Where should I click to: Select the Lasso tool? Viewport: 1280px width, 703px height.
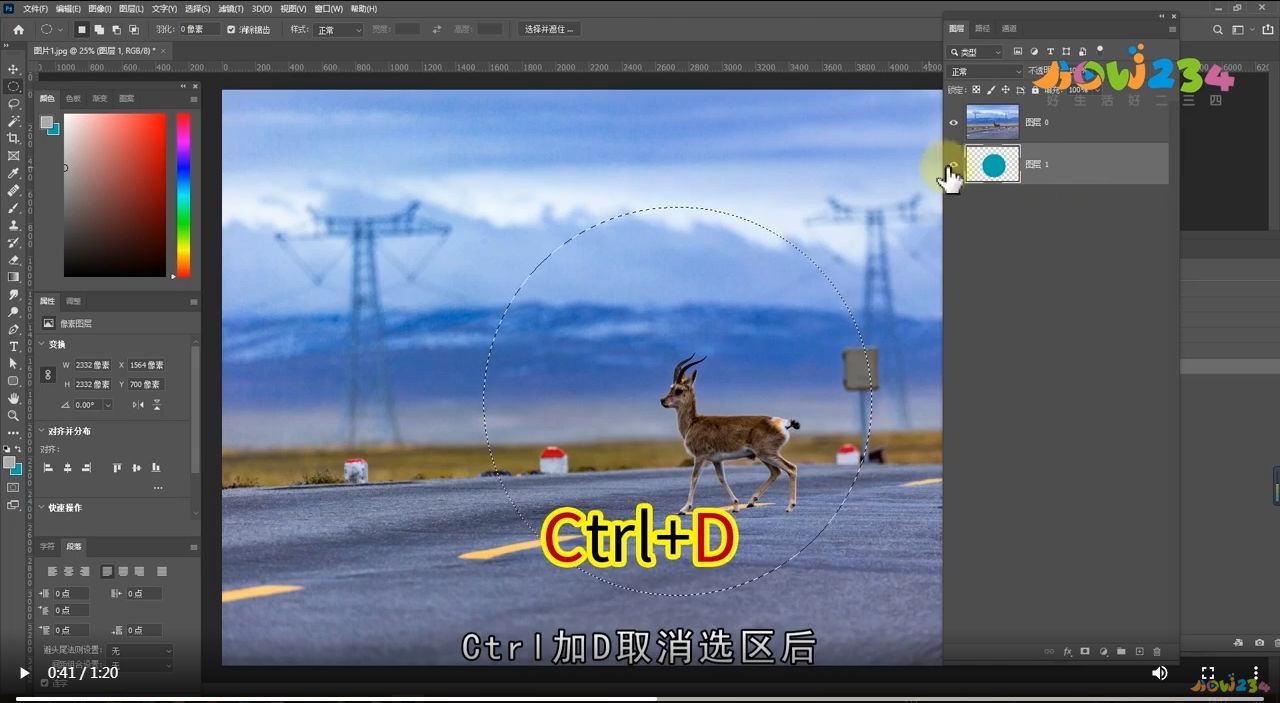pos(14,103)
